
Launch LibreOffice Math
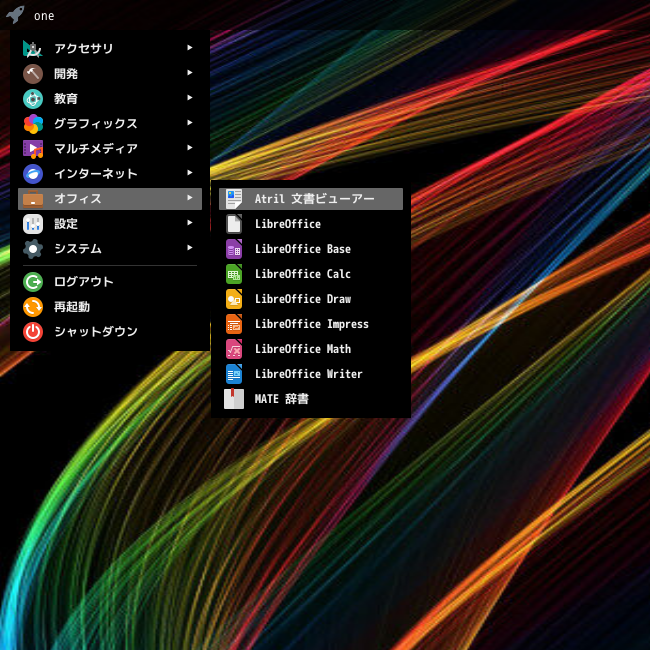click(x=311, y=349)
